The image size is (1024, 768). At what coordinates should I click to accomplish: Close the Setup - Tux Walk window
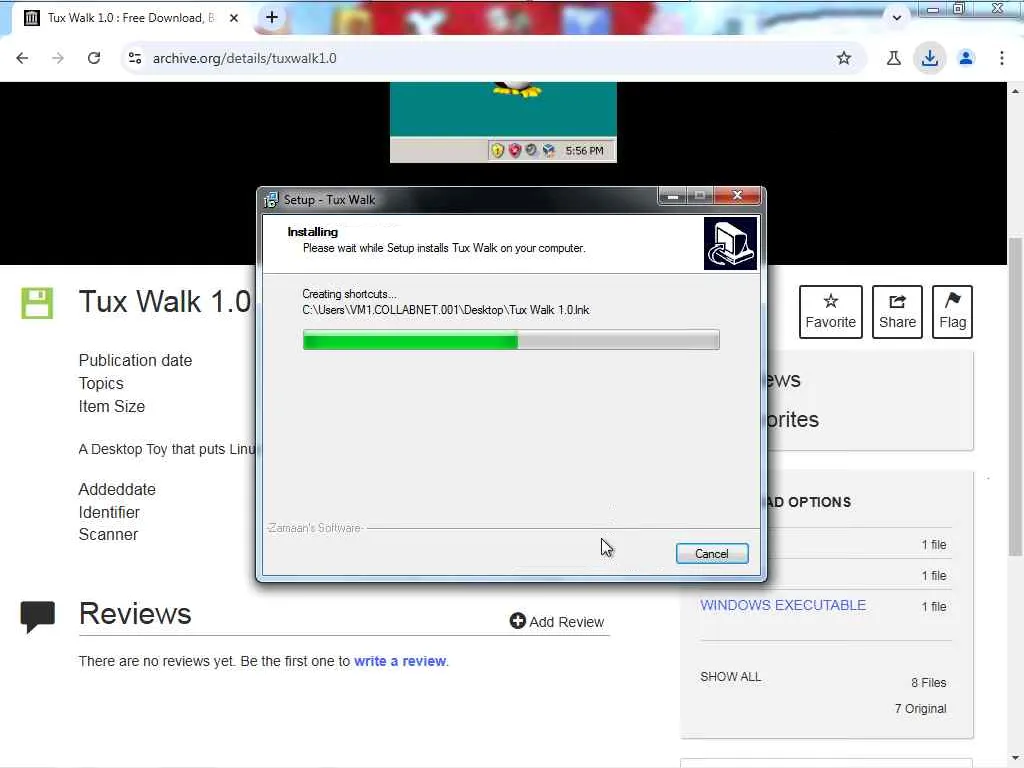click(737, 196)
